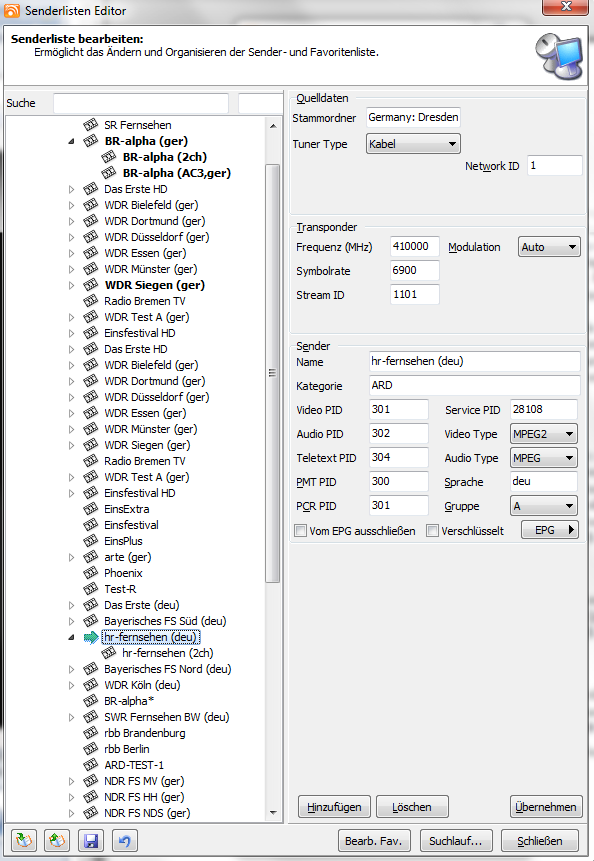Click the green arrow icon beside hr-fernsehen (deu)
Image resolution: width=594 pixels, height=861 pixels.
click(x=91, y=638)
